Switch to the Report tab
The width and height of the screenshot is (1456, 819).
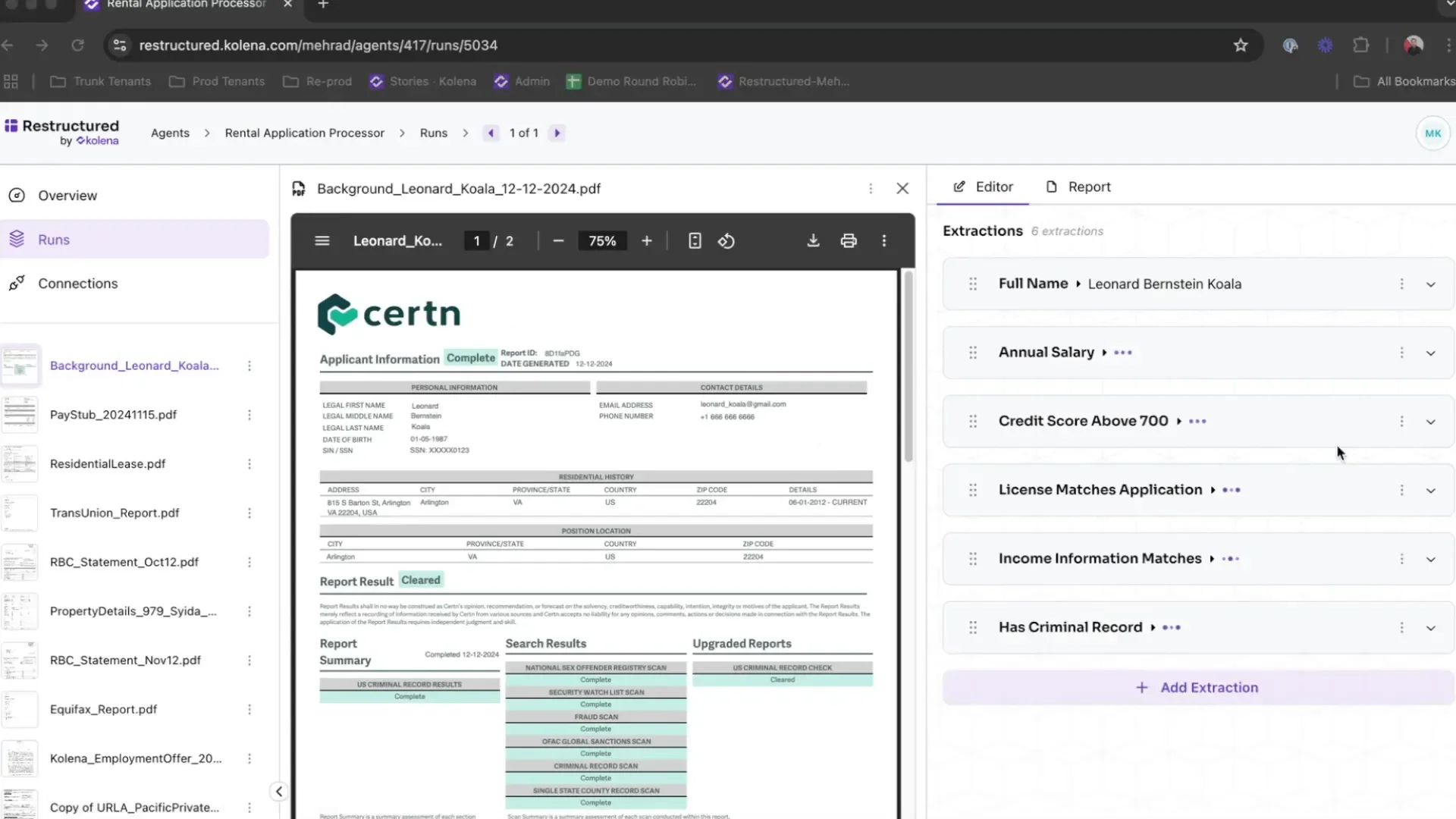coord(1089,187)
